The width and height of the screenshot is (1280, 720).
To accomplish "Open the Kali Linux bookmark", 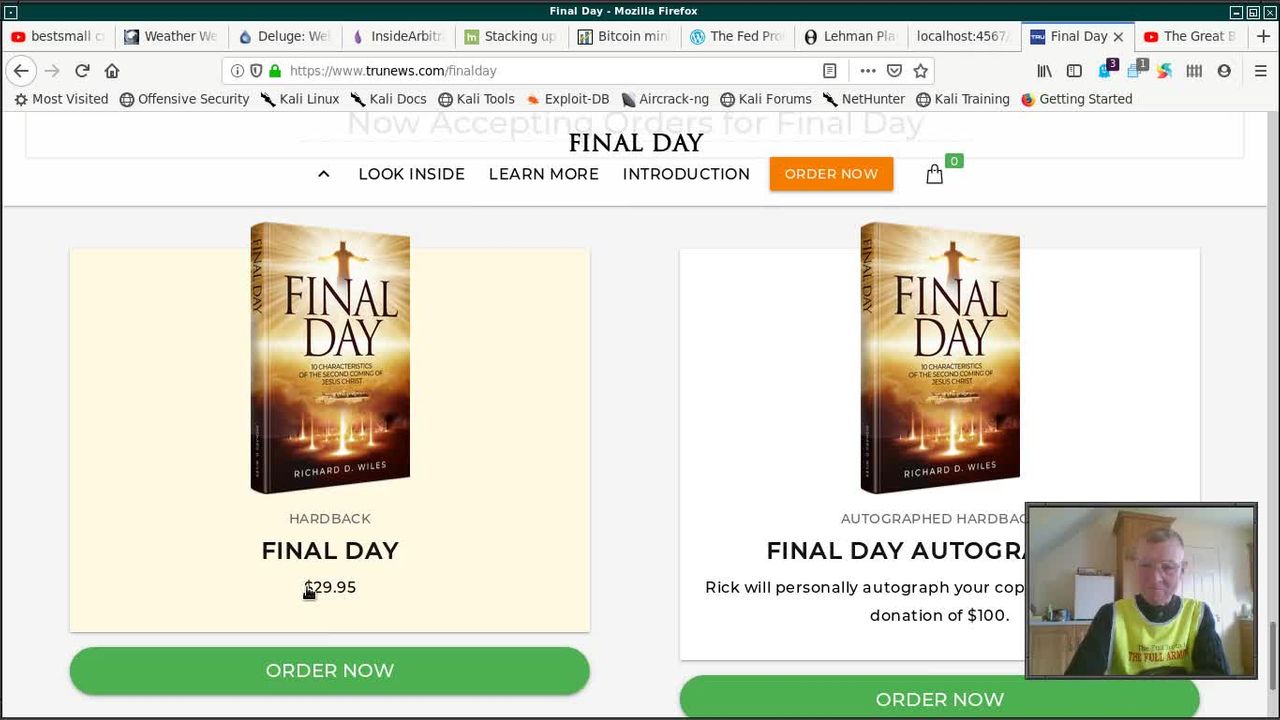I will point(300,99).
